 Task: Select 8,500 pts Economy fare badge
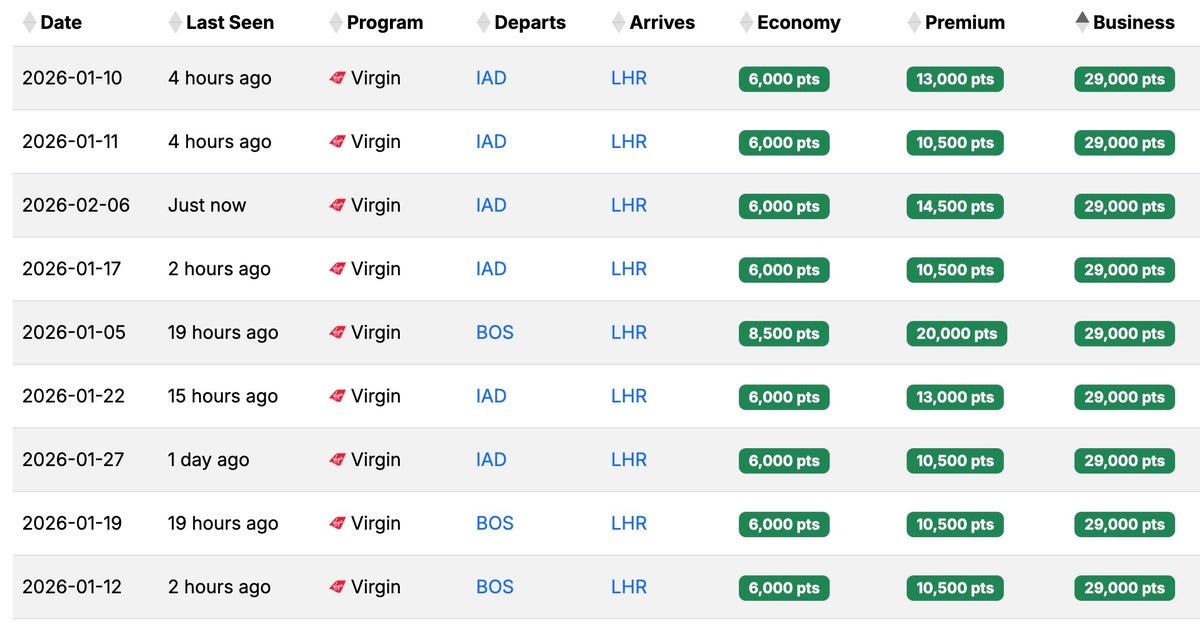[x=784, y=333]
